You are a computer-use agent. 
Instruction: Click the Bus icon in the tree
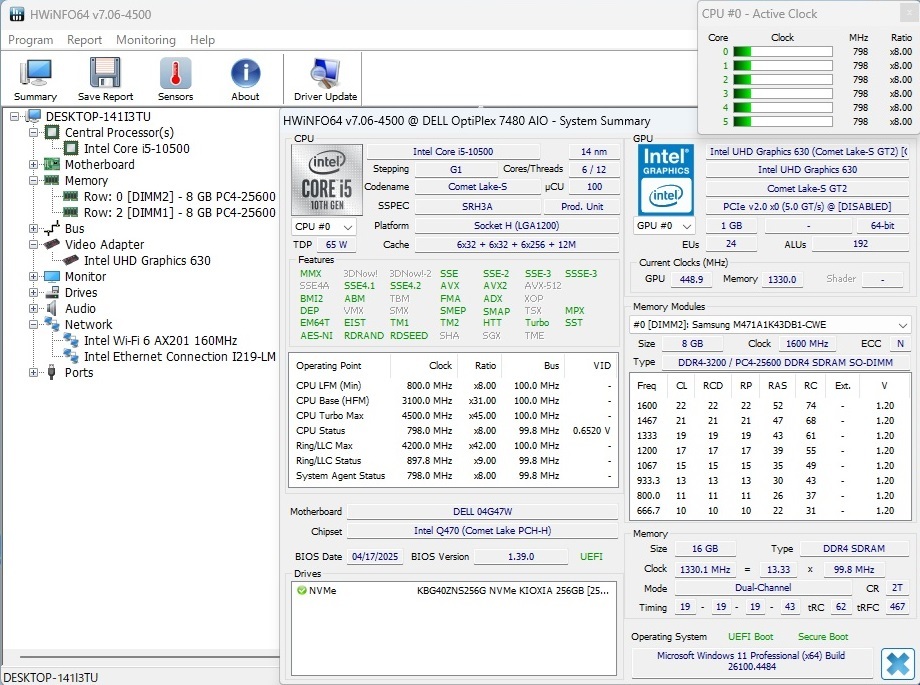pos(52,228)
